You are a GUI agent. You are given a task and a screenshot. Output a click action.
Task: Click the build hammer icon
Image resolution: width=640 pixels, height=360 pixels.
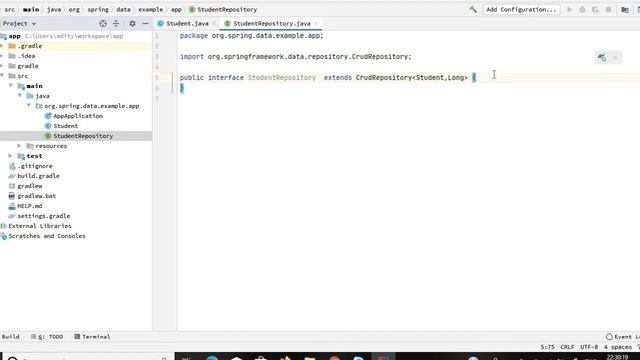point(473,9)
